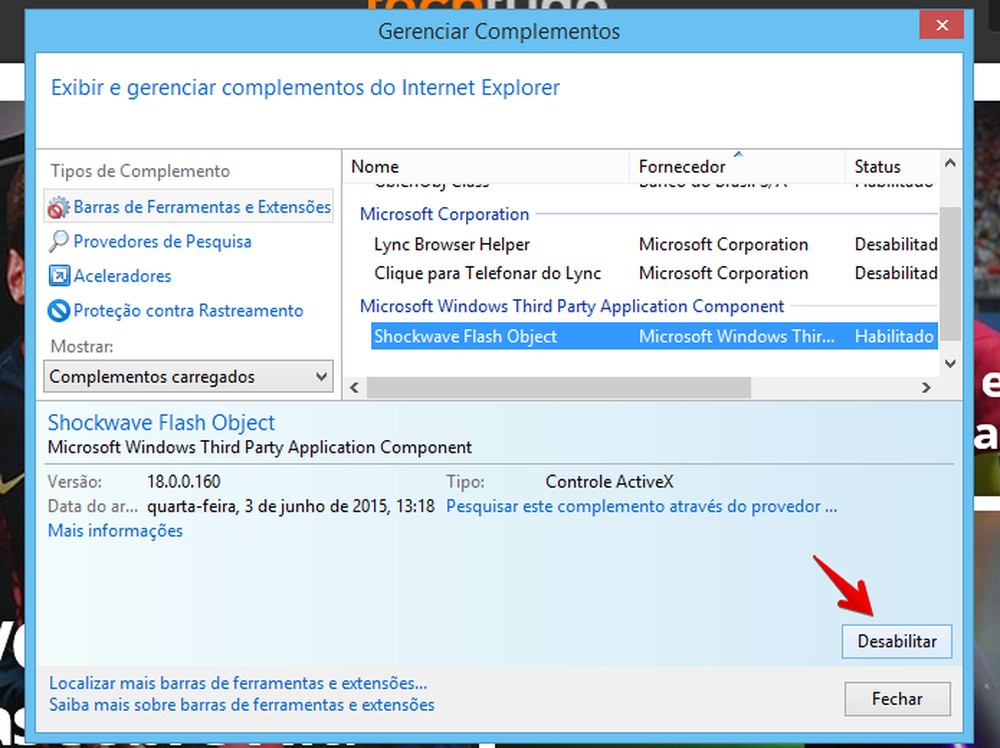1000x748 pixels.
Task: Select the Lync Browser Helper row
Action: [x=654, y=244]
